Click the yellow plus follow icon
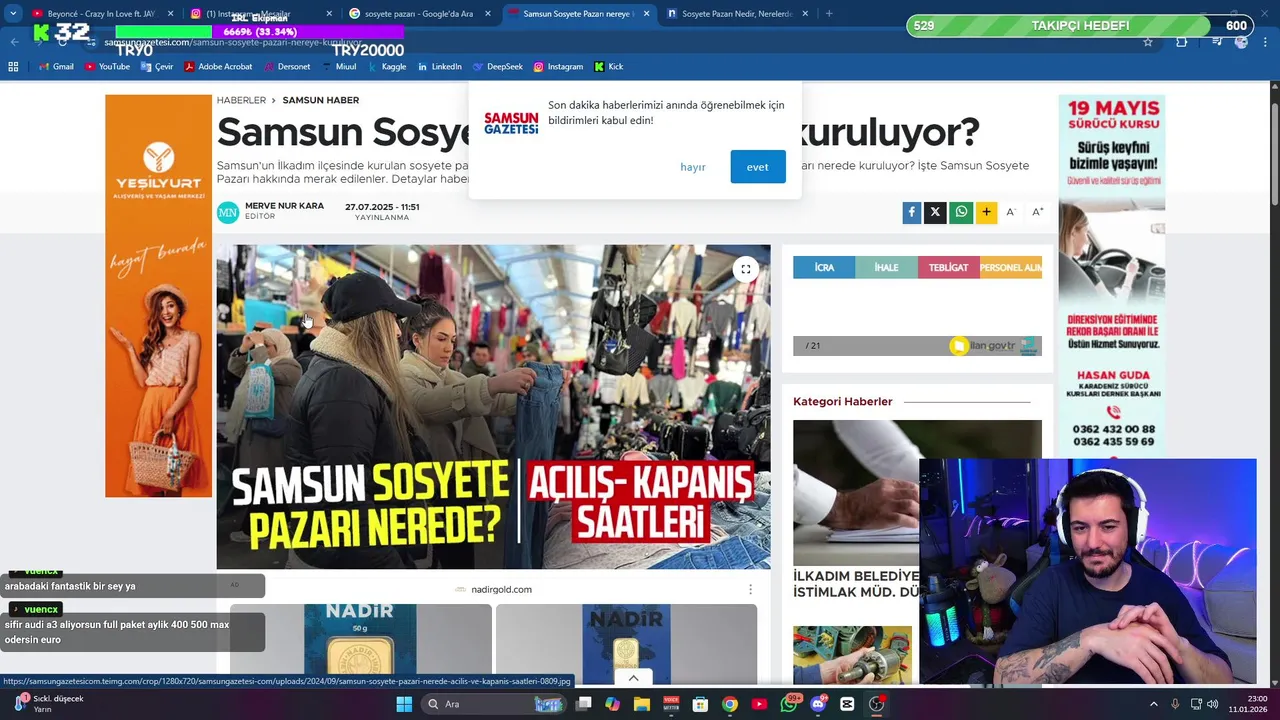 (x=986, y=212)
